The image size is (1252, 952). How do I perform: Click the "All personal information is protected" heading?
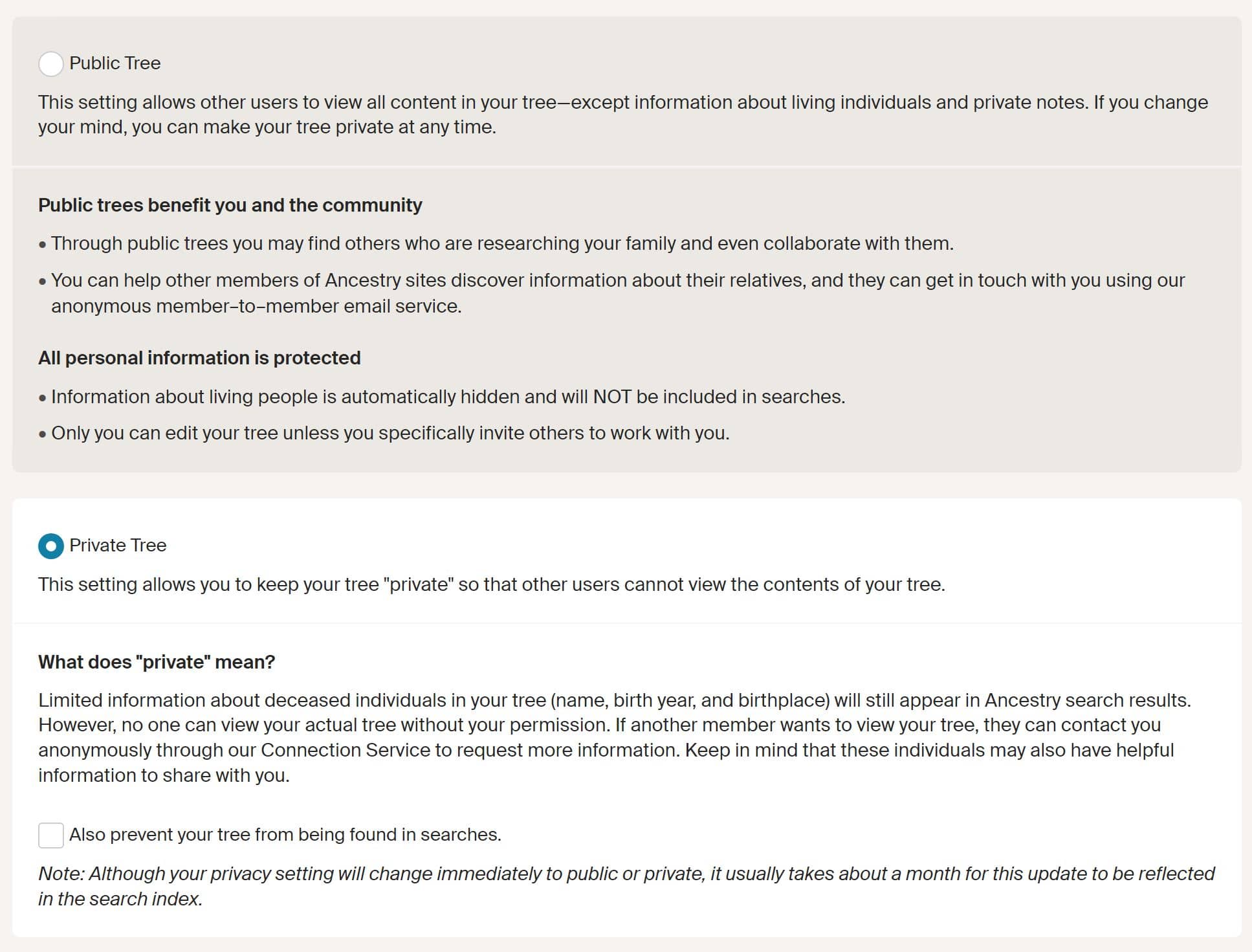point(199,358)
